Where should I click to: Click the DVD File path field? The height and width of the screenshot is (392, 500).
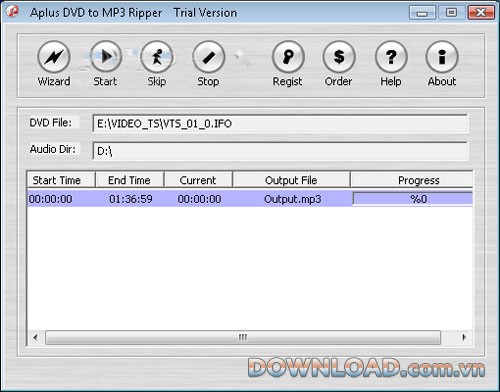pos(280,124)
